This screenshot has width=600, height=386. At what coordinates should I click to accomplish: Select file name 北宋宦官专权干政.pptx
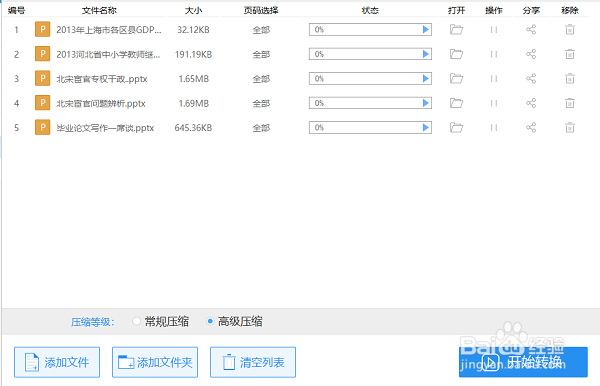pos(102,79)
